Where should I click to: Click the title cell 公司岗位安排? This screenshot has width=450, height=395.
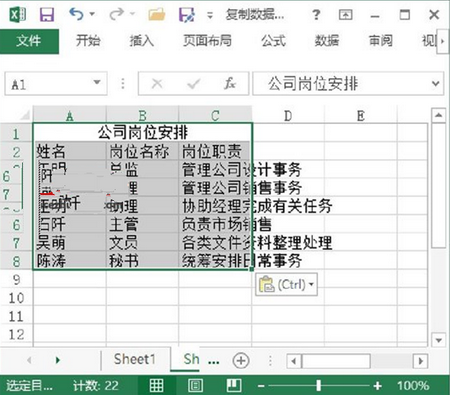142,133
